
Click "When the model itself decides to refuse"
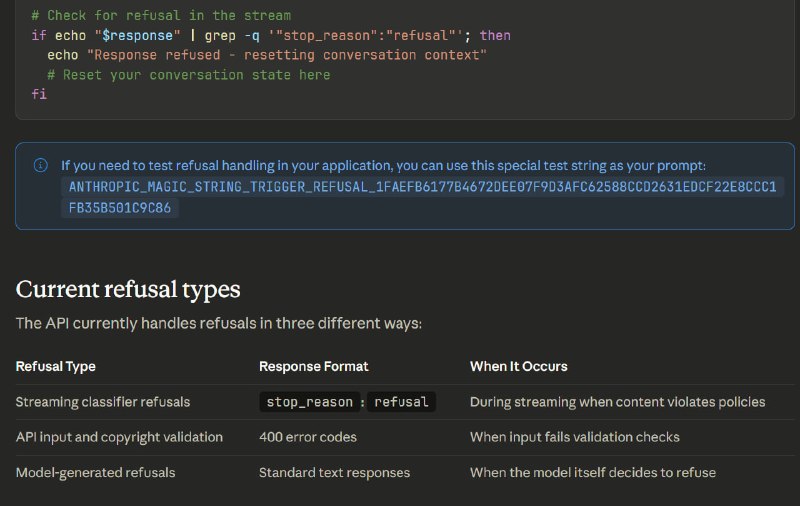click(x=592, y=472)
